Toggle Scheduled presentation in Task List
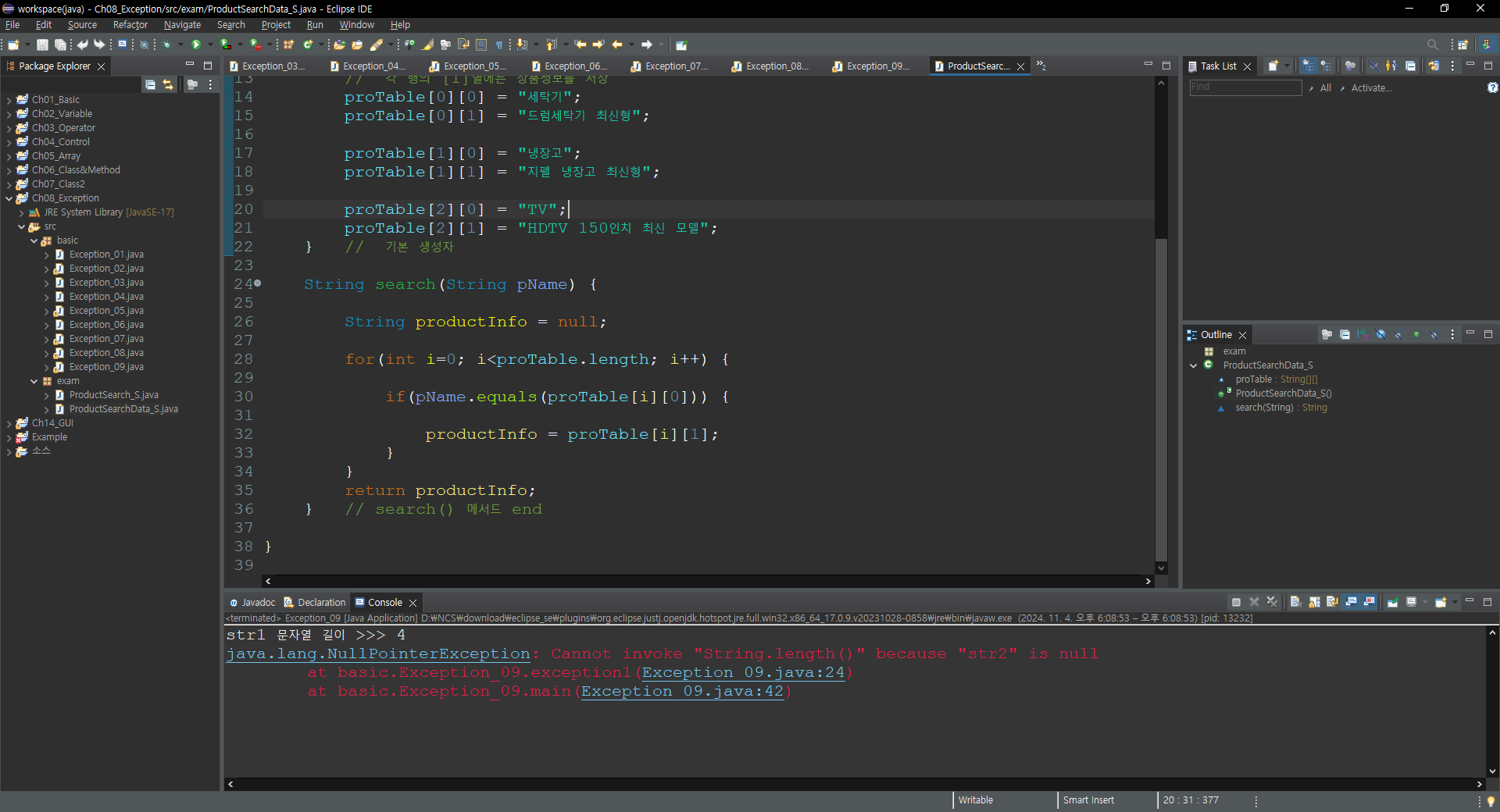Screen dimensions: 1500x812 tap(1326, 66)
